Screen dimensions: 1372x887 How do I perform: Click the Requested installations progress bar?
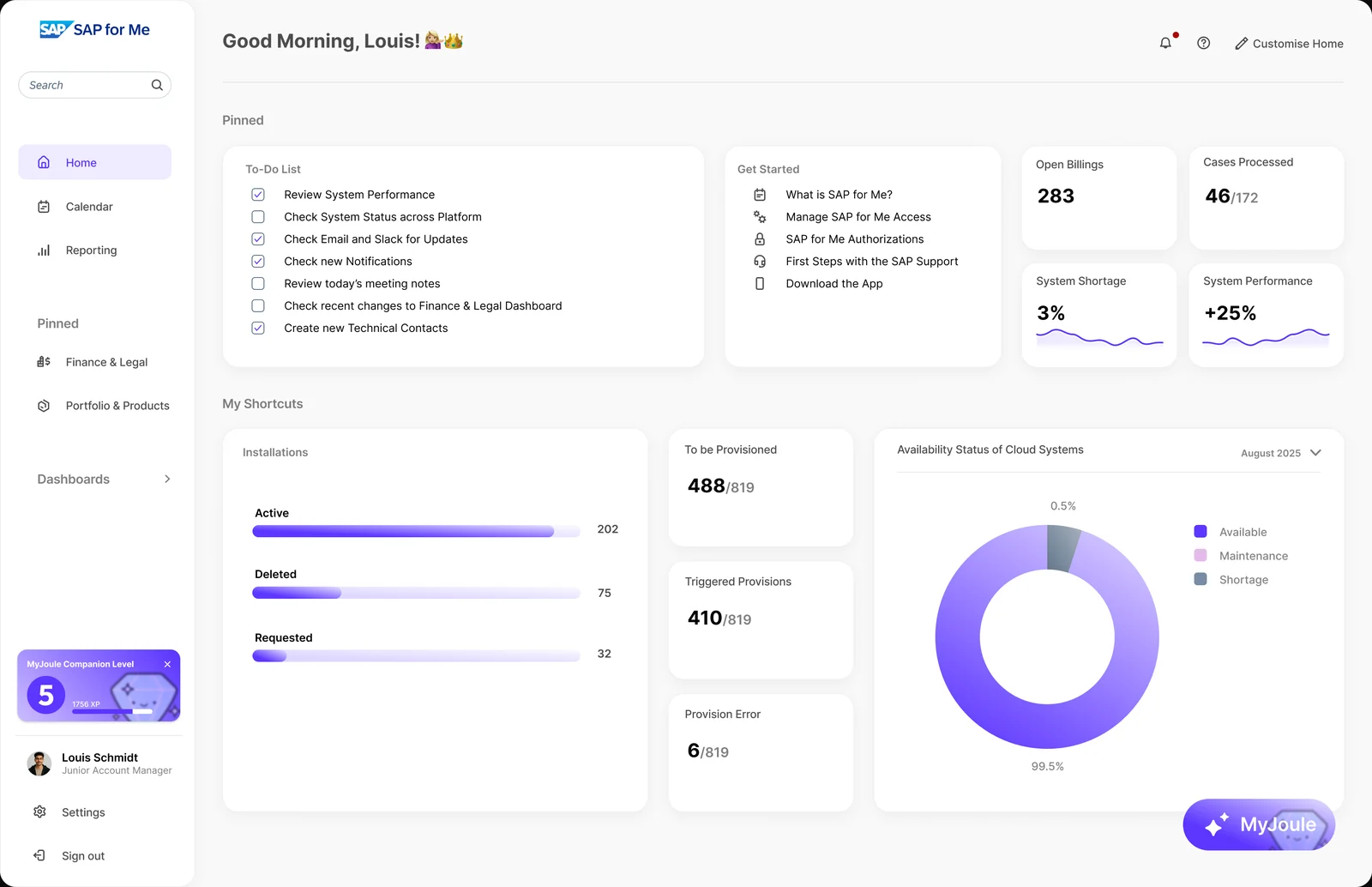coord(416,656)
